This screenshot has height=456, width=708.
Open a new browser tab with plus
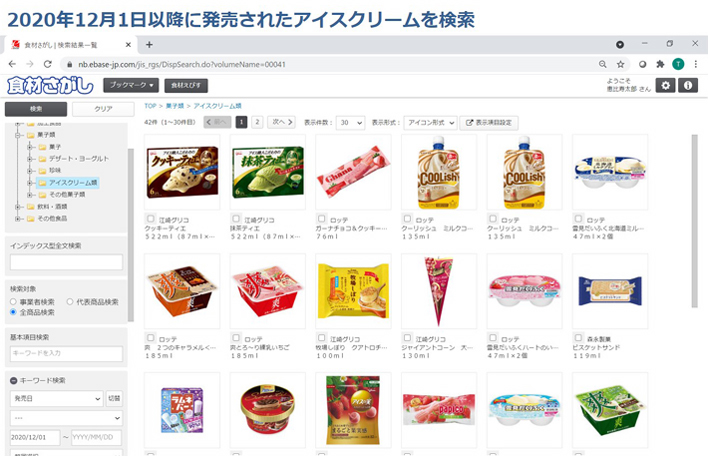click(x=149, y=44)
